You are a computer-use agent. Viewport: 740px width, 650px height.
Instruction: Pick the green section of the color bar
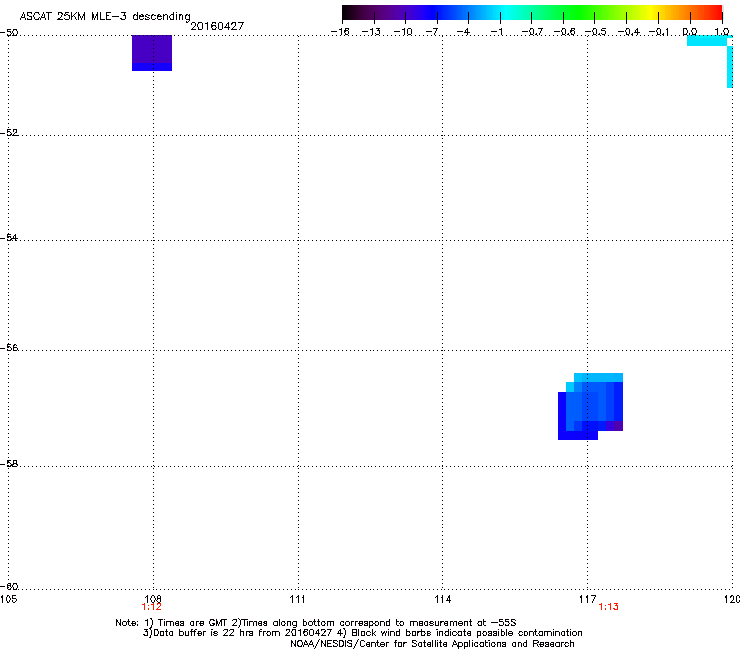(x=579, y=12)
